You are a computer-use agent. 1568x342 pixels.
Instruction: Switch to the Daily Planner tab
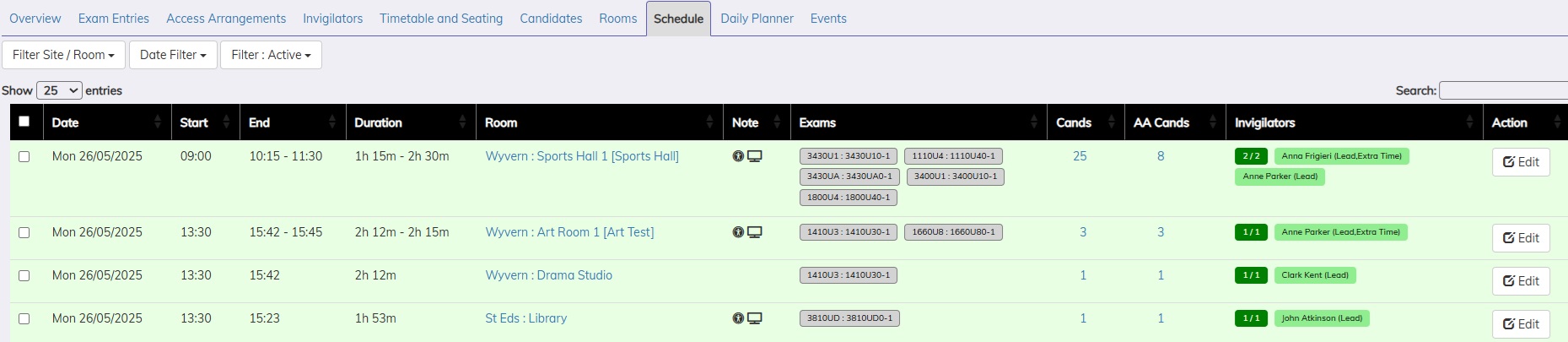point(757,19)
